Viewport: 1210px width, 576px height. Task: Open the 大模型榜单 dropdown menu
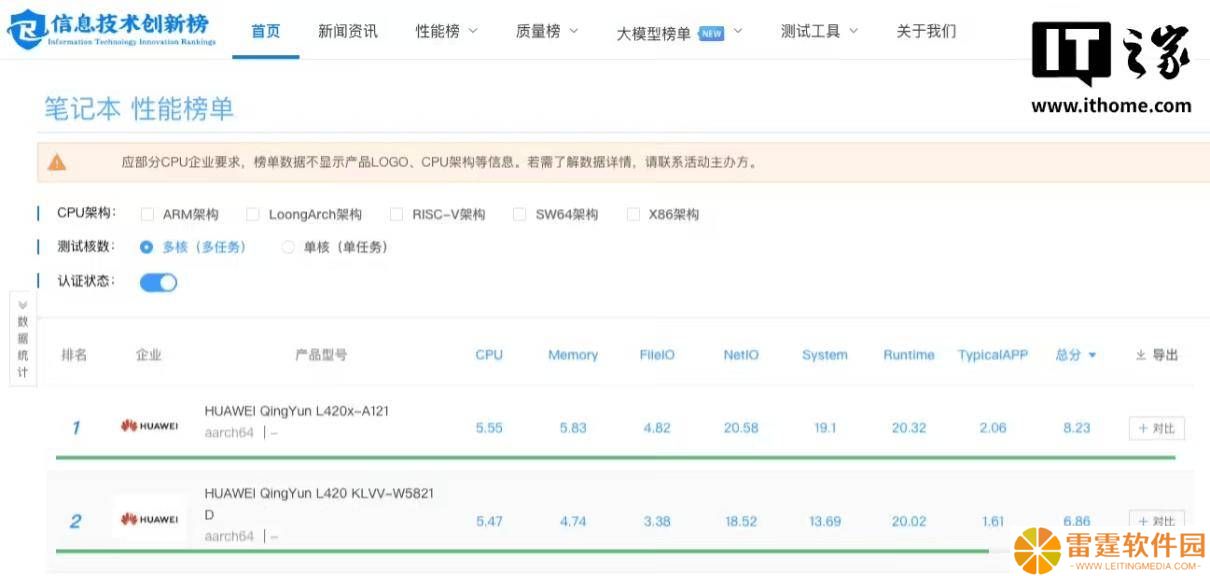coord(679,33)
